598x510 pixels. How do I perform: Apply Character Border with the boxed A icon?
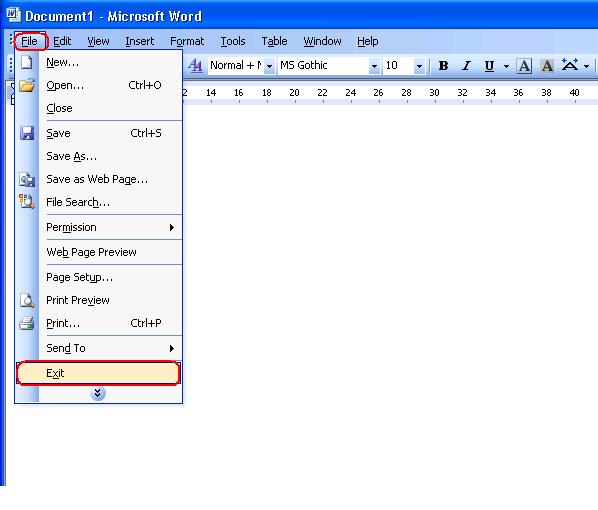524,66
